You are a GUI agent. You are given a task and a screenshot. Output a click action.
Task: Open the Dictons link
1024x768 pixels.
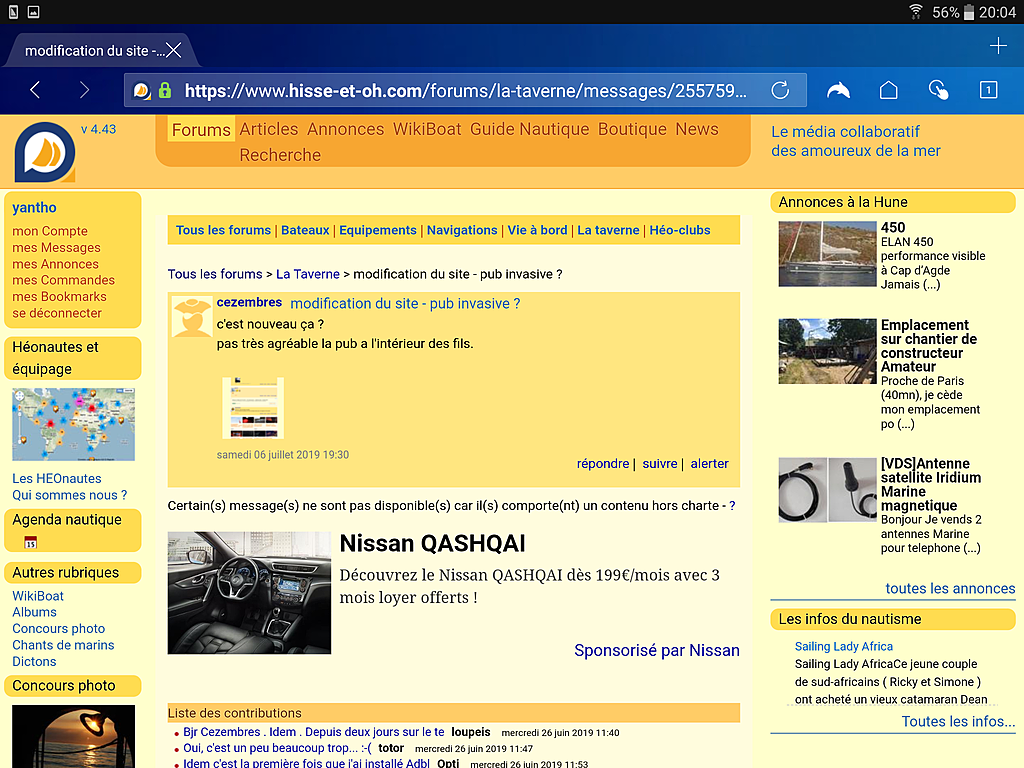[35, 662]
